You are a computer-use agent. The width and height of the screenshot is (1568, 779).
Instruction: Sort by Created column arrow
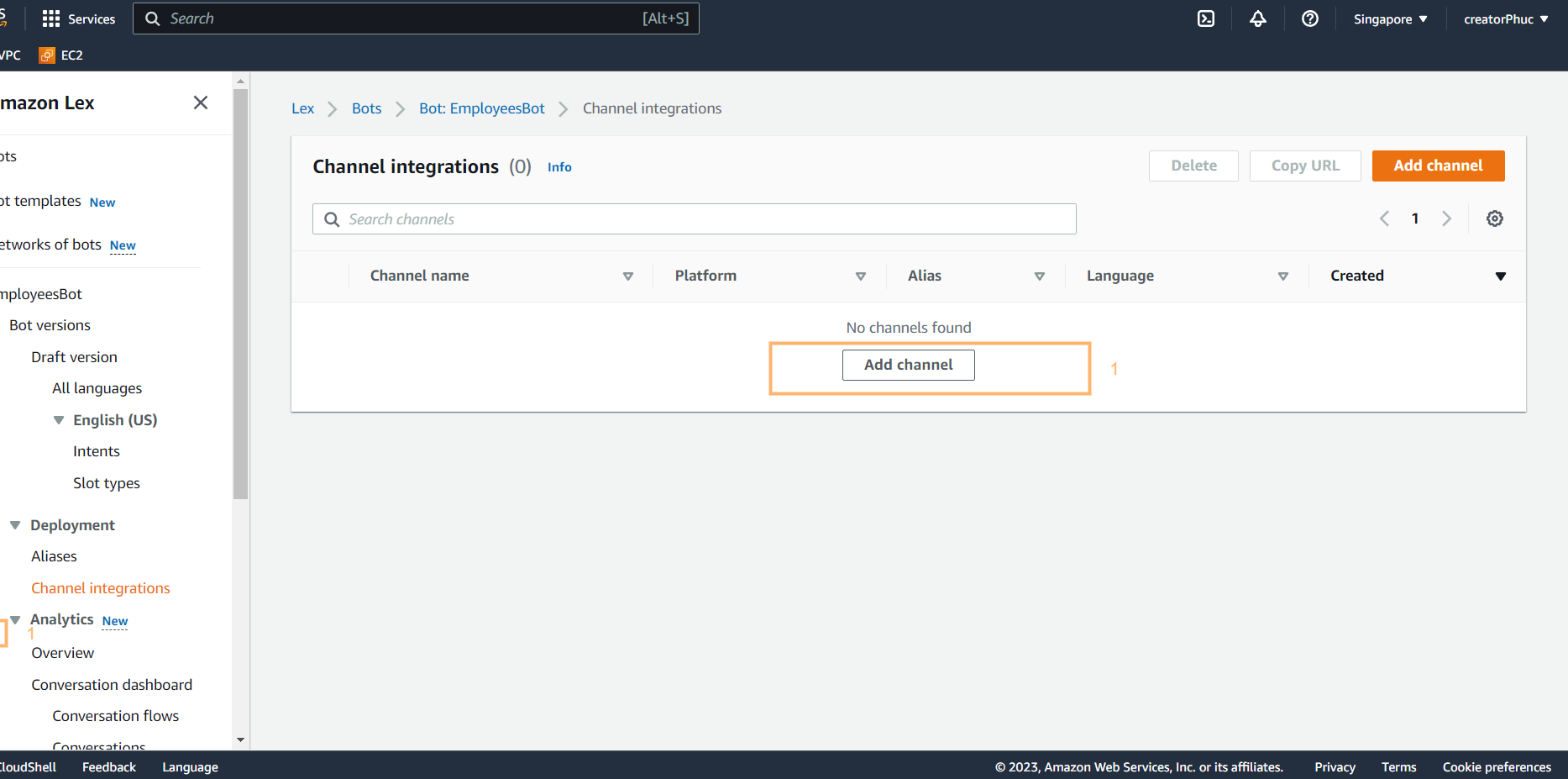click(1500, 276)
